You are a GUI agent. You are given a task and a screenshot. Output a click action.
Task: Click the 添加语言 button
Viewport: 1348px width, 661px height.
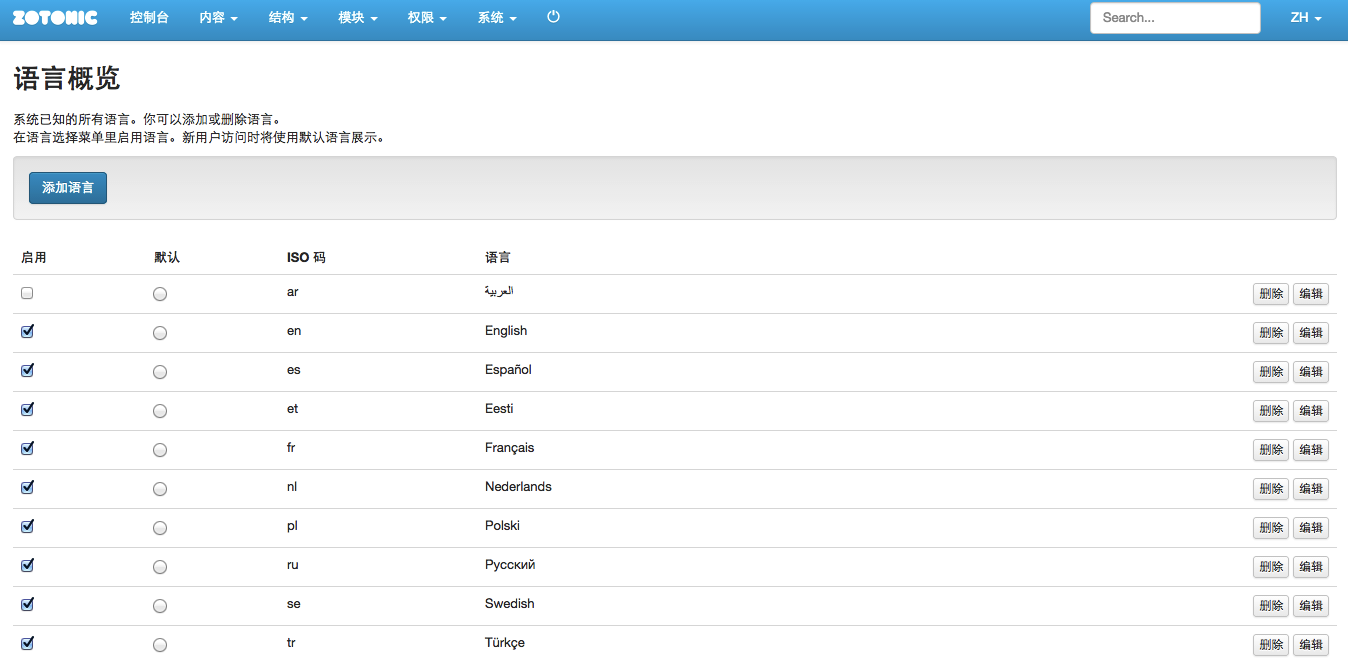pos(68,188)
